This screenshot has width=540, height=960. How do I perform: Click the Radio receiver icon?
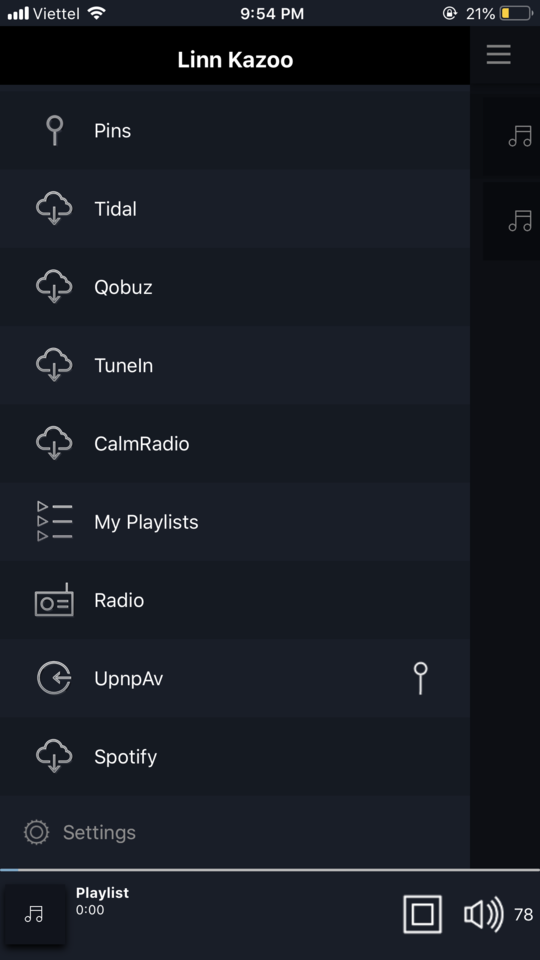pyautogui.click(x=54, y=599)
